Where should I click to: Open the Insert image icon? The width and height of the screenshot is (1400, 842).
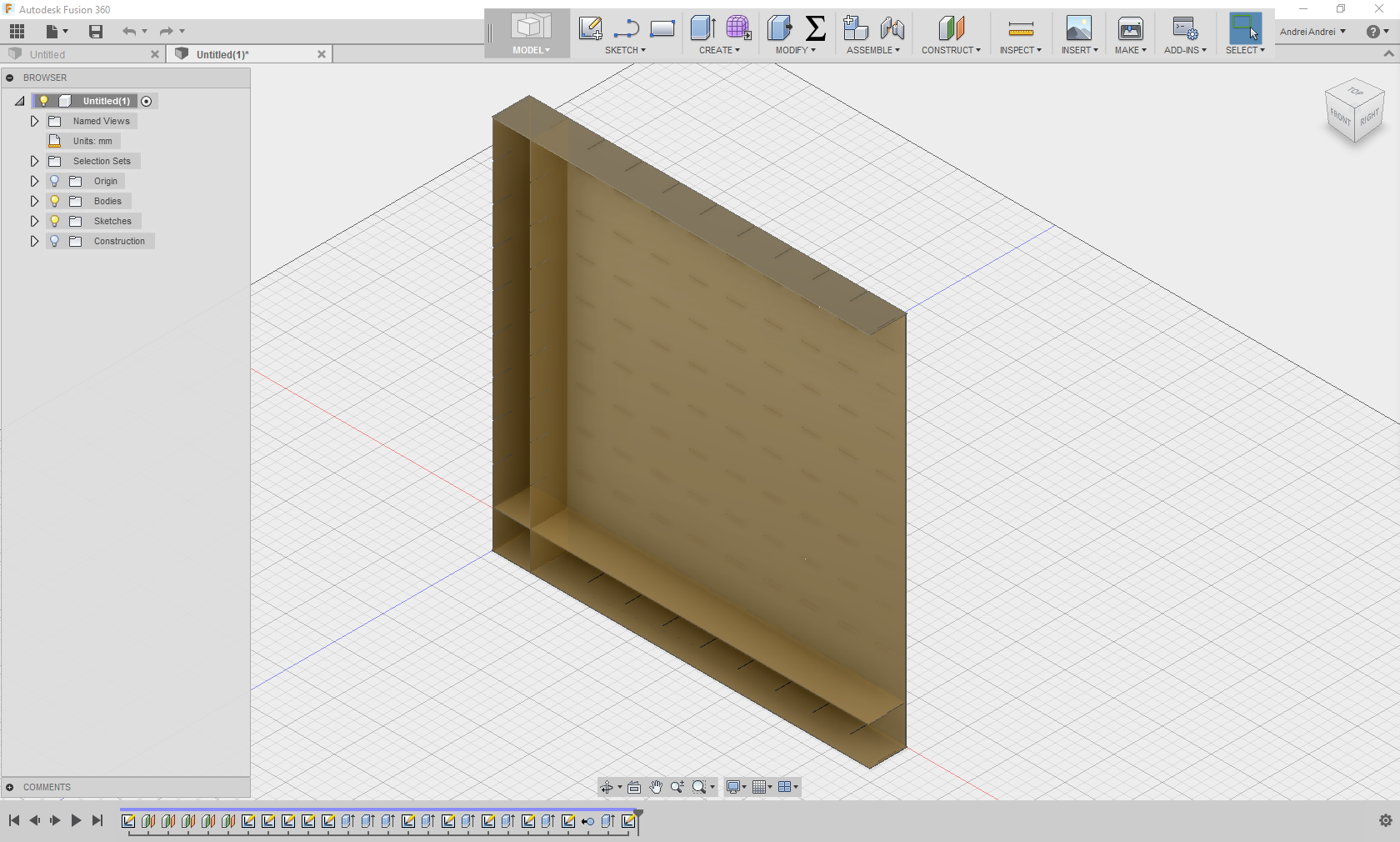tap(1078, 28)
